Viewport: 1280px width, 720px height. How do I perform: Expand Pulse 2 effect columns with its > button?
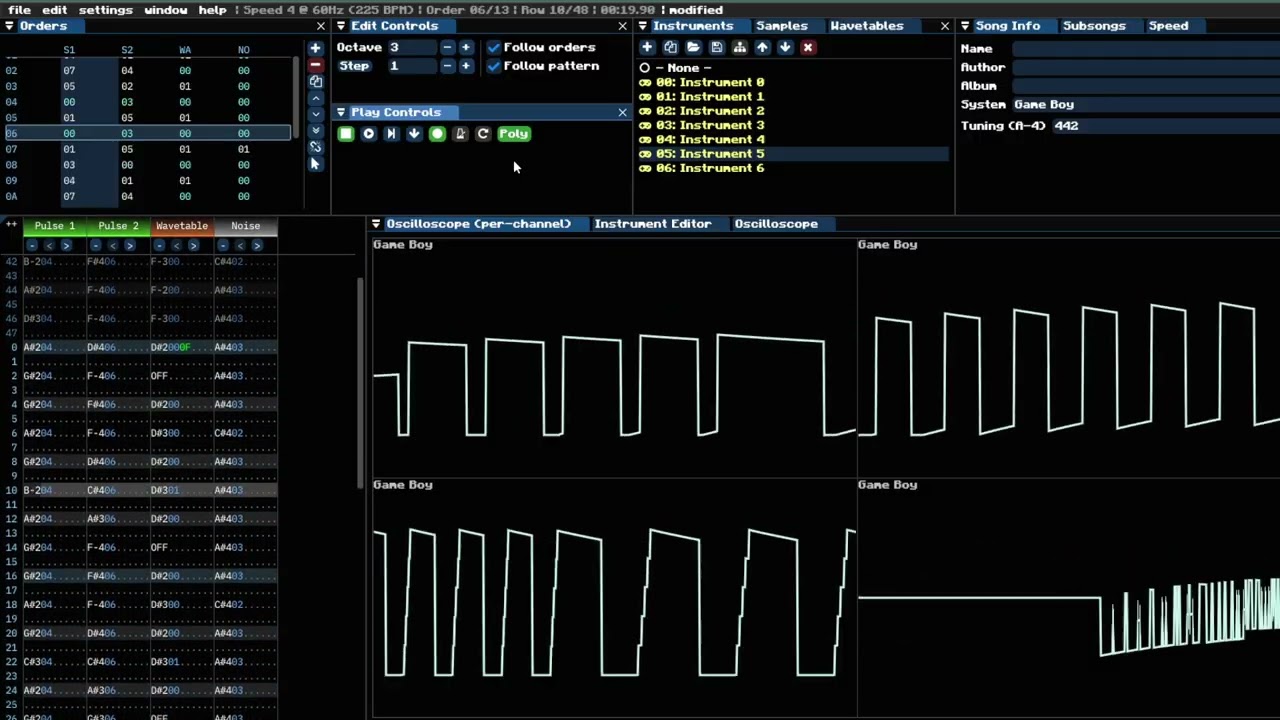tap(130, 246)
